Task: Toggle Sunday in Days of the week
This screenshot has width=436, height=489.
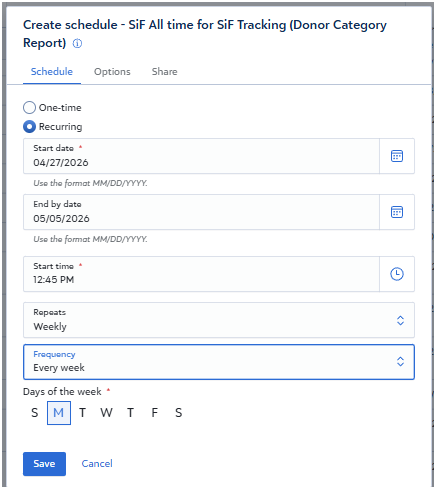Action: click(35, 413)
